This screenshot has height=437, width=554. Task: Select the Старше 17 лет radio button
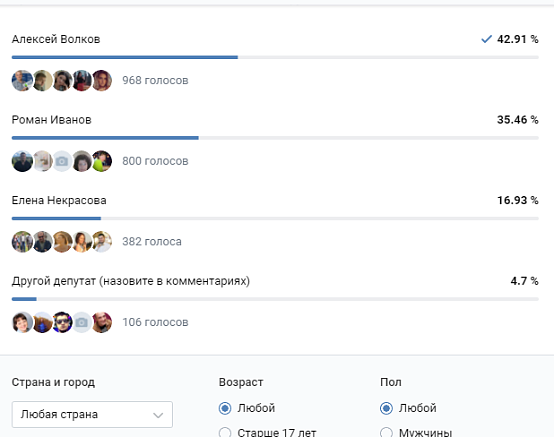[x=225, y=432]
